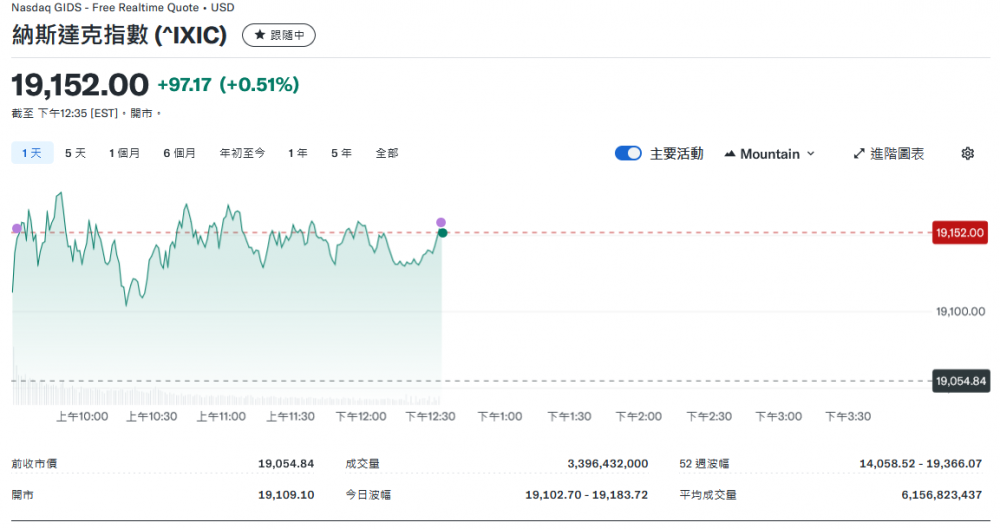The image size is (1000, 529).
Task: Show the 6個月 chart range
Action: (x=180, y=153)
